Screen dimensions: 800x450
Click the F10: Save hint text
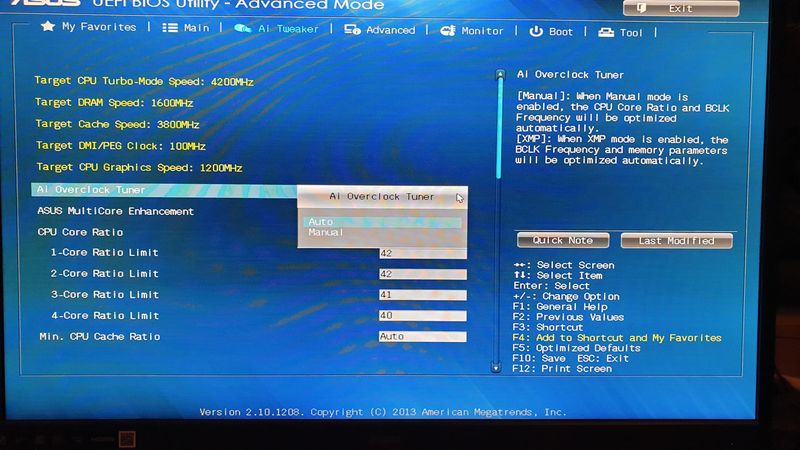click(539, 358)
